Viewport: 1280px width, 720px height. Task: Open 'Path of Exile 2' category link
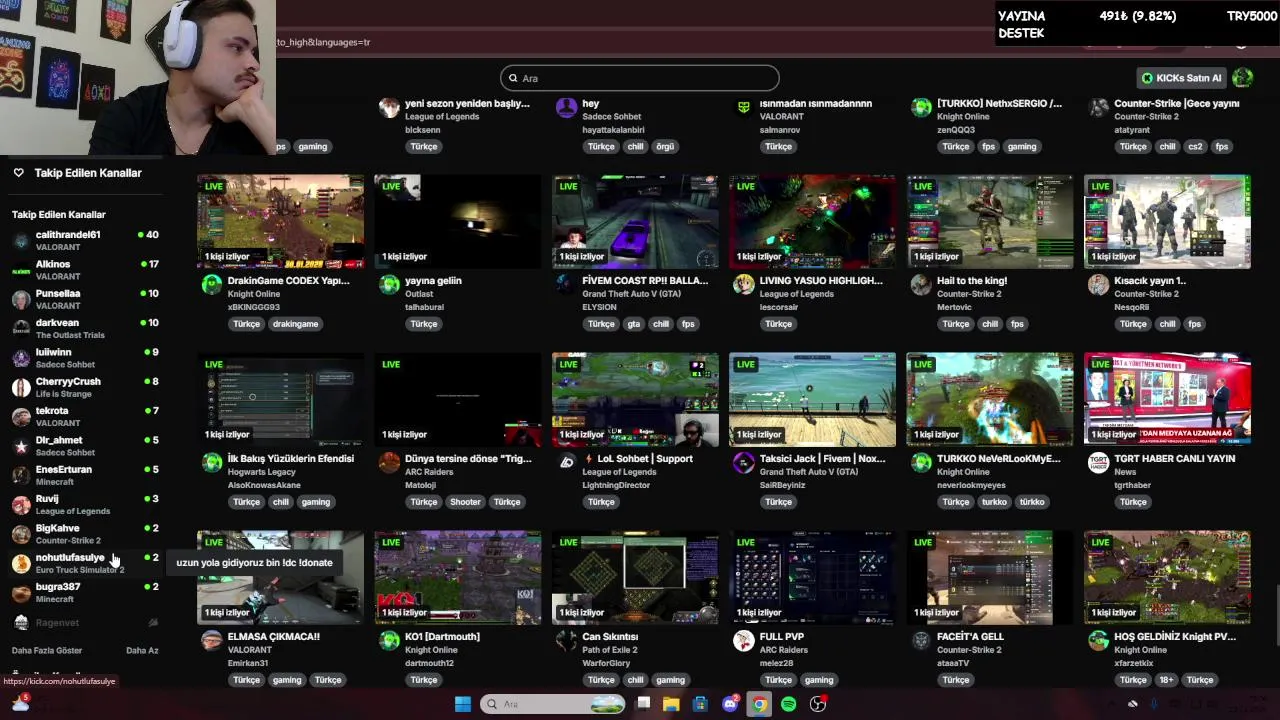615,650
